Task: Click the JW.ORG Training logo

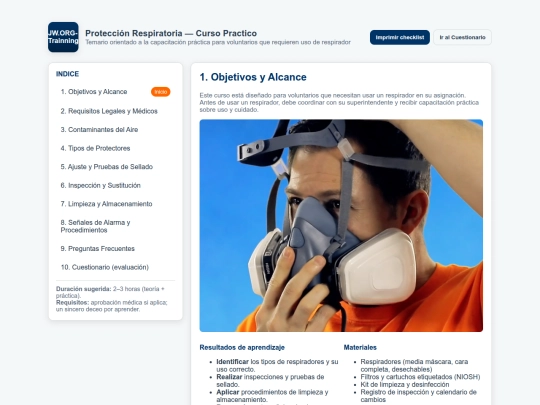Action: tap(63, 37)
